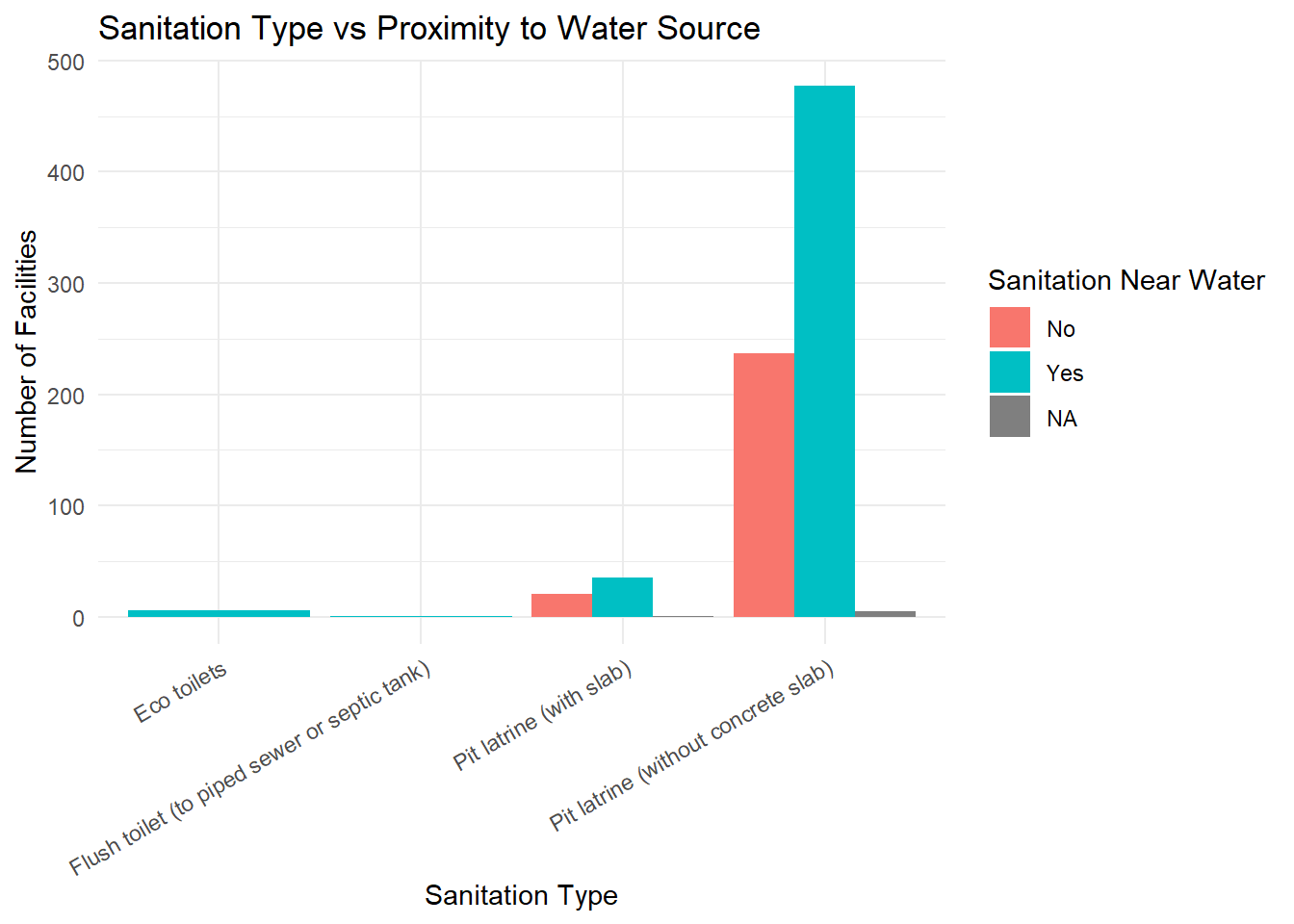
Task: Click the teal "Yes" legend swatch
Action: click(x=1009, y=372)
